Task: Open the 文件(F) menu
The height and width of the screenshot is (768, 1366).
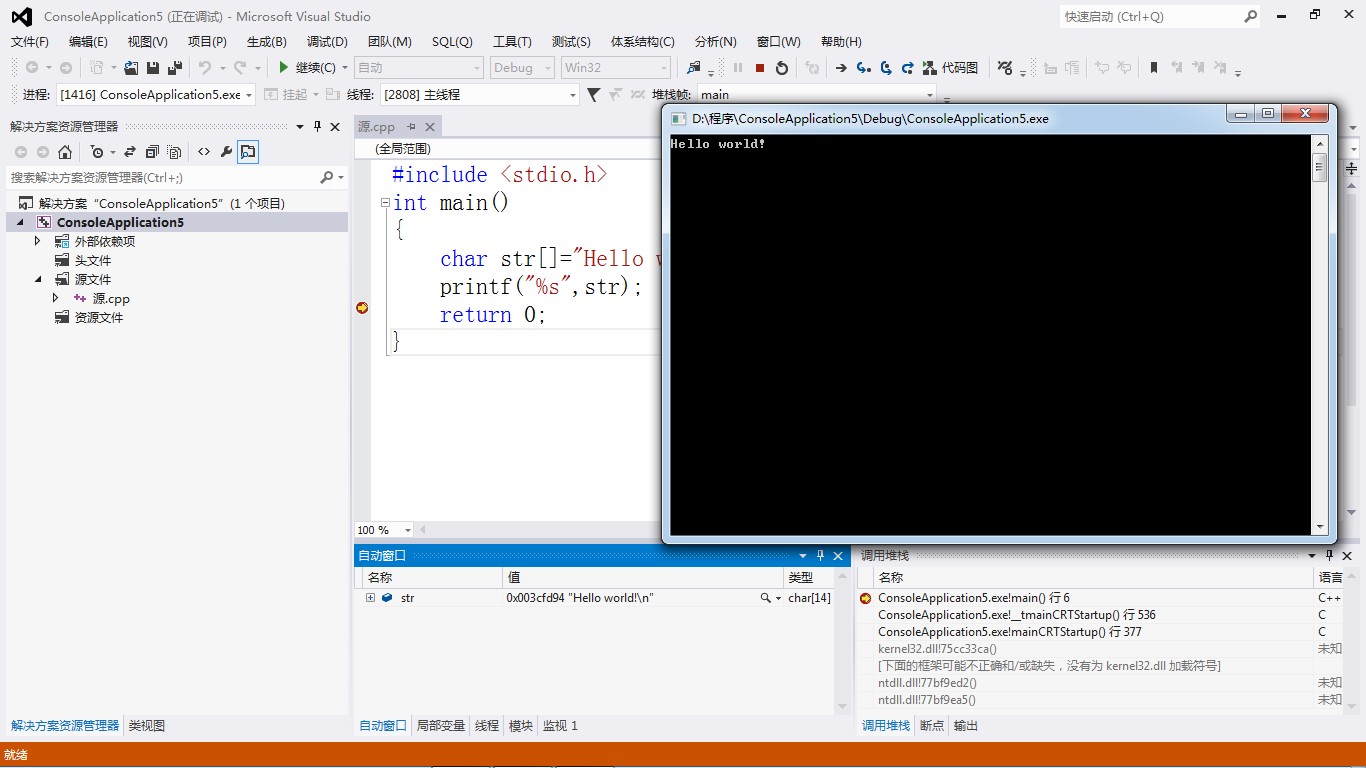Action: click(x=29, y=42)
